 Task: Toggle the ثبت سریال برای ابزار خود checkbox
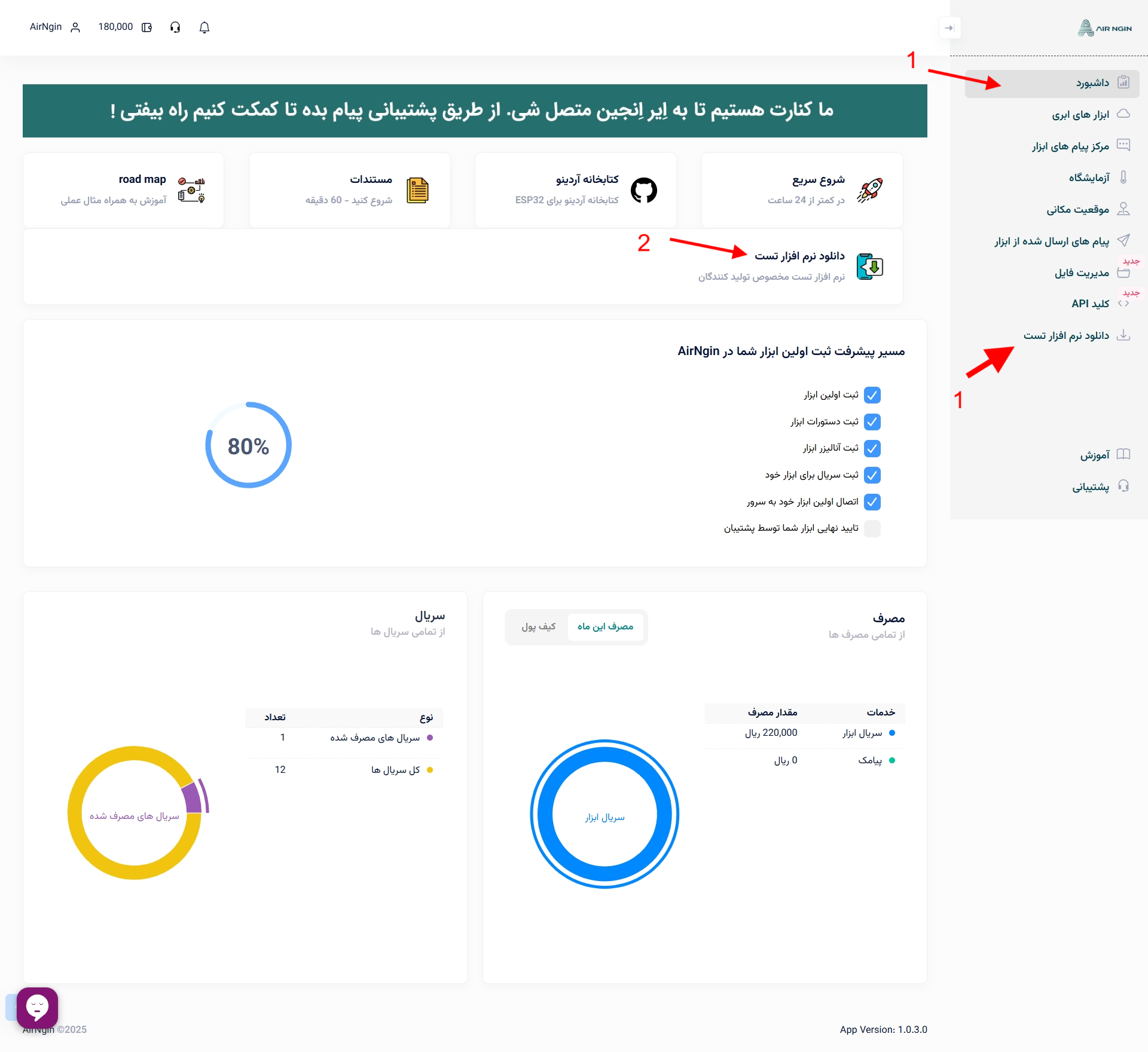[872, 475]
